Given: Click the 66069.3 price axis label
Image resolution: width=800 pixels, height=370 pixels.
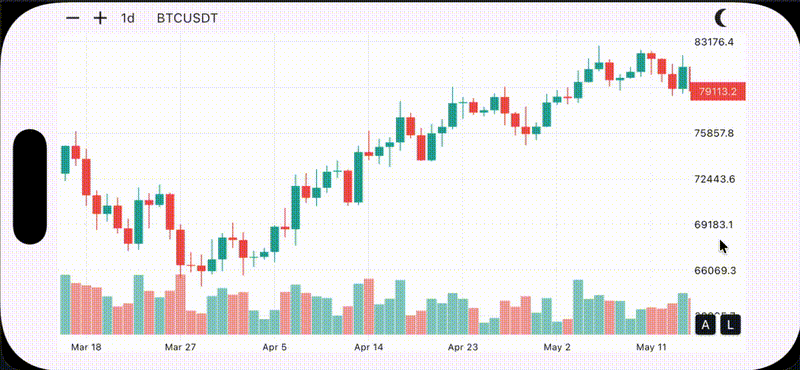Looking at the screenshot, I should 715,270.
